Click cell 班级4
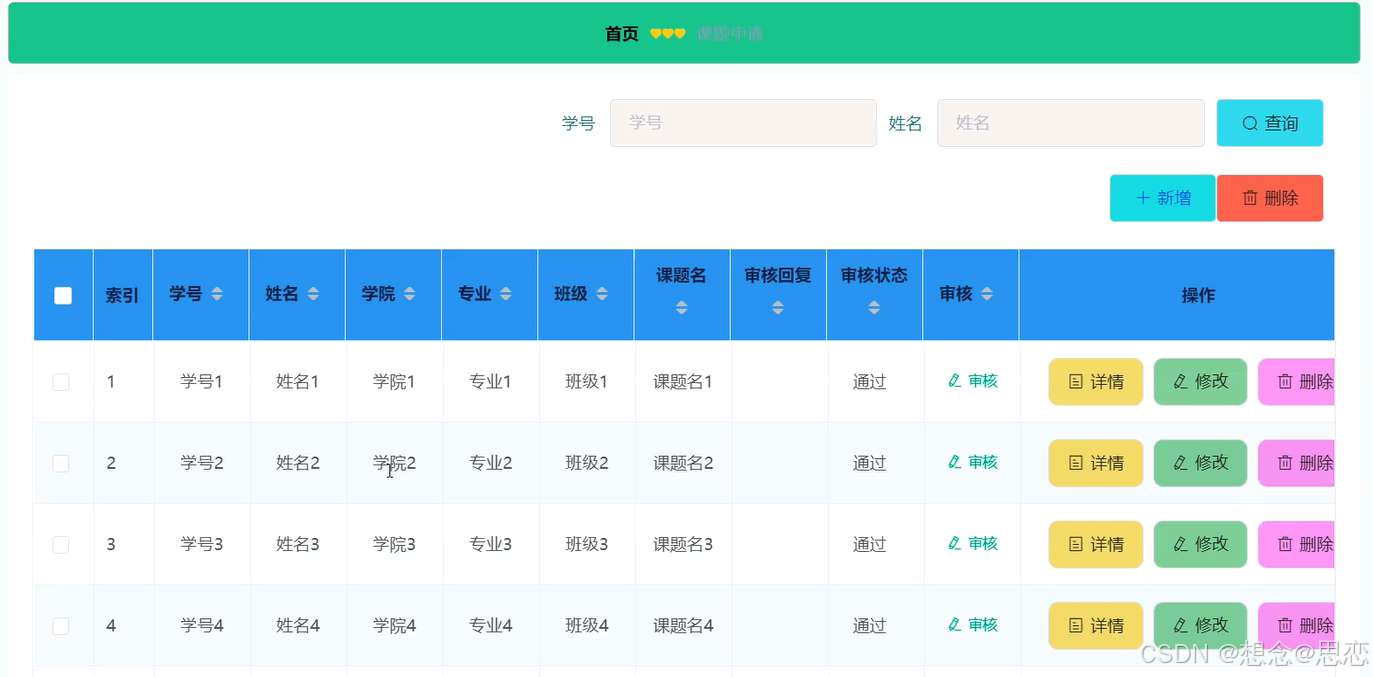This screenshot has width=1373, height=677. pyautogui.click(x=587, y=626)
